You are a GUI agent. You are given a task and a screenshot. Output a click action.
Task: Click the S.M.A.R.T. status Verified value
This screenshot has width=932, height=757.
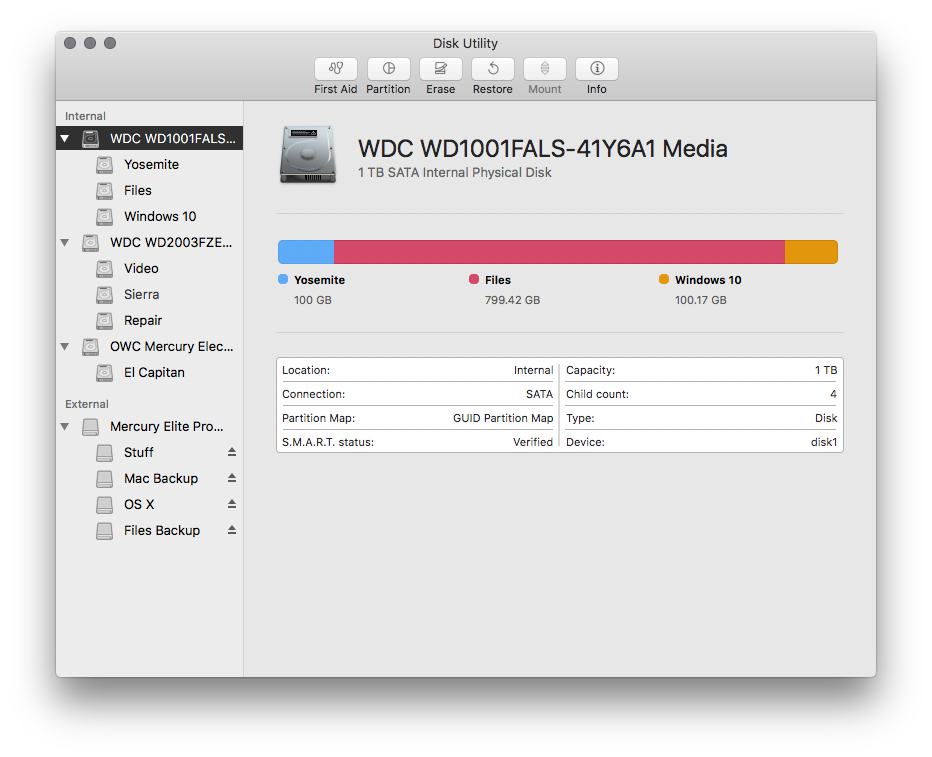(x=533, y=442)
